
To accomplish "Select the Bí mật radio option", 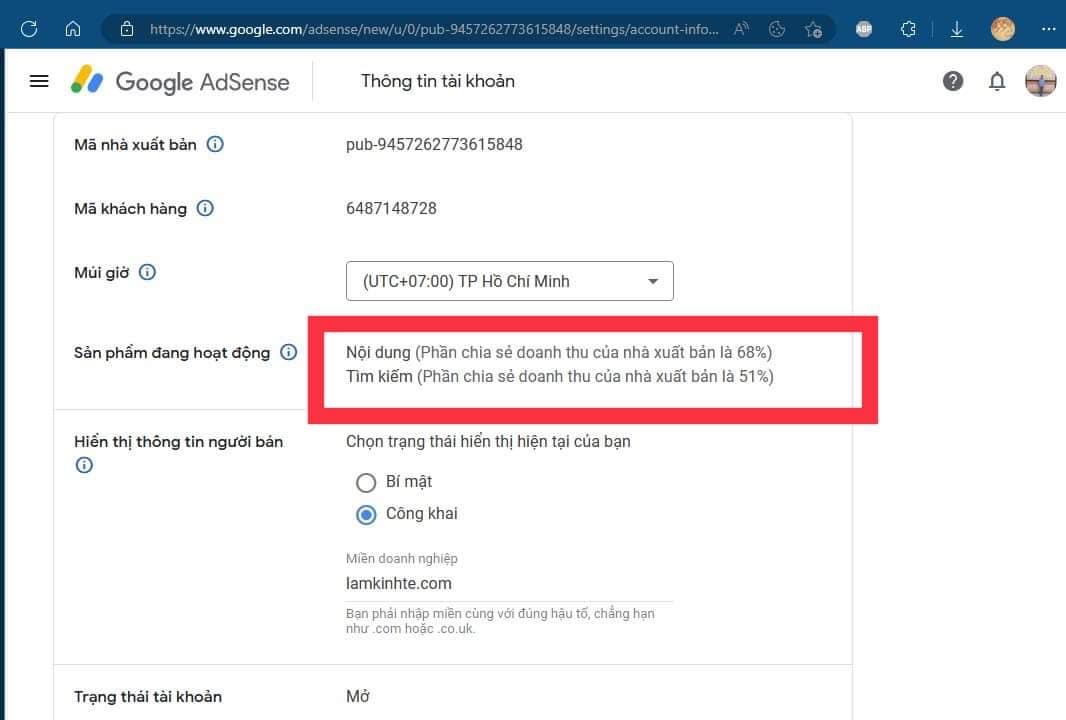I will tap(366, 483).
